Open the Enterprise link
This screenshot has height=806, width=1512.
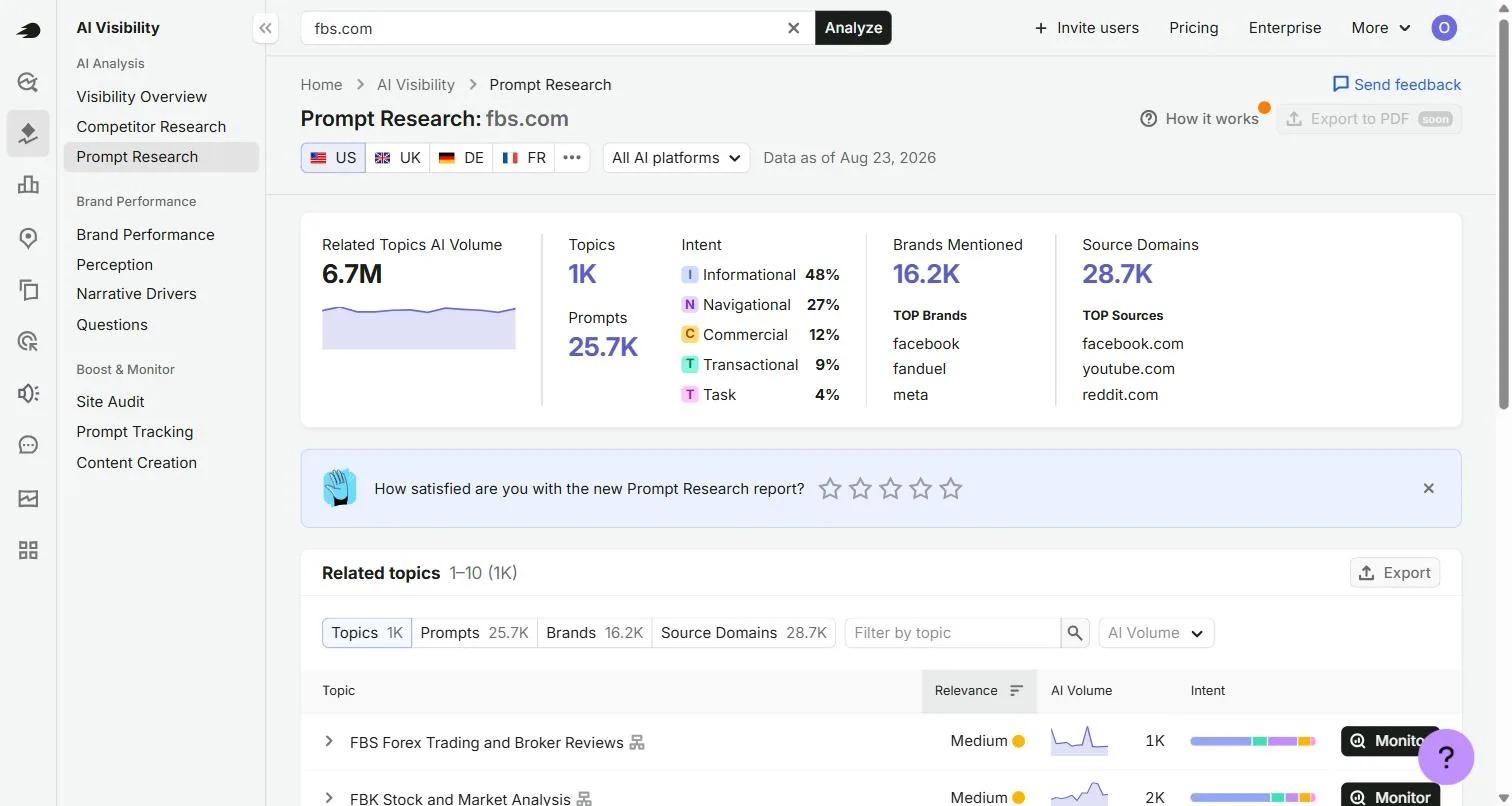coord(1285,28)
